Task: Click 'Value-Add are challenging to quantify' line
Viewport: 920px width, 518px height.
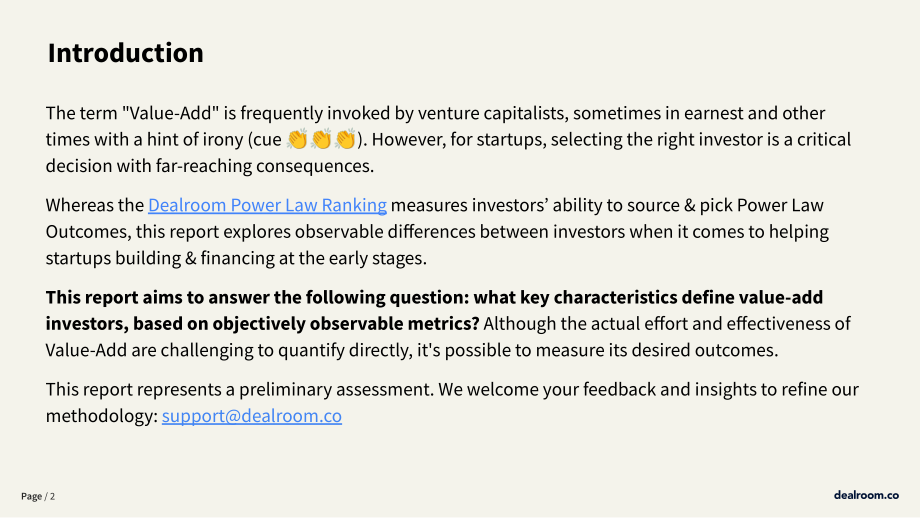Action: click(412, 350)
